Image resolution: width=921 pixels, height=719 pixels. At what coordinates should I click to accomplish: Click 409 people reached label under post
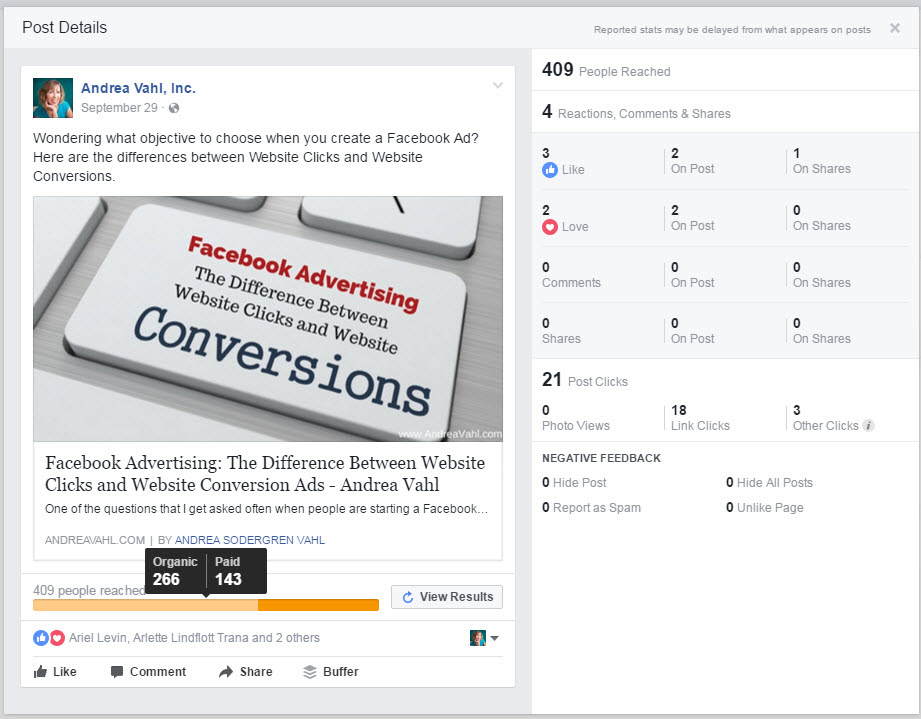click(89, 590)
